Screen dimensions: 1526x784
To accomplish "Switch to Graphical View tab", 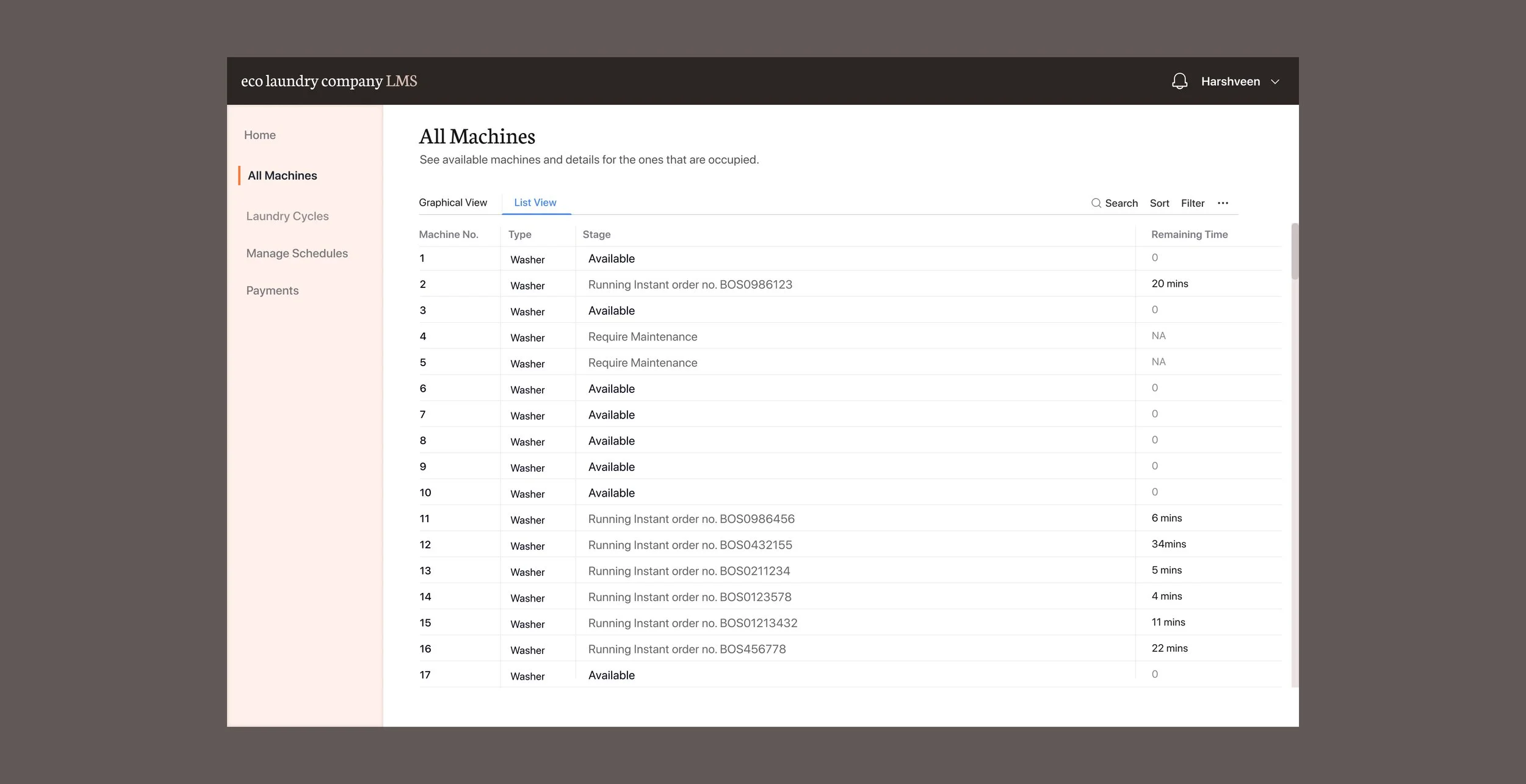I will point(452,203).
